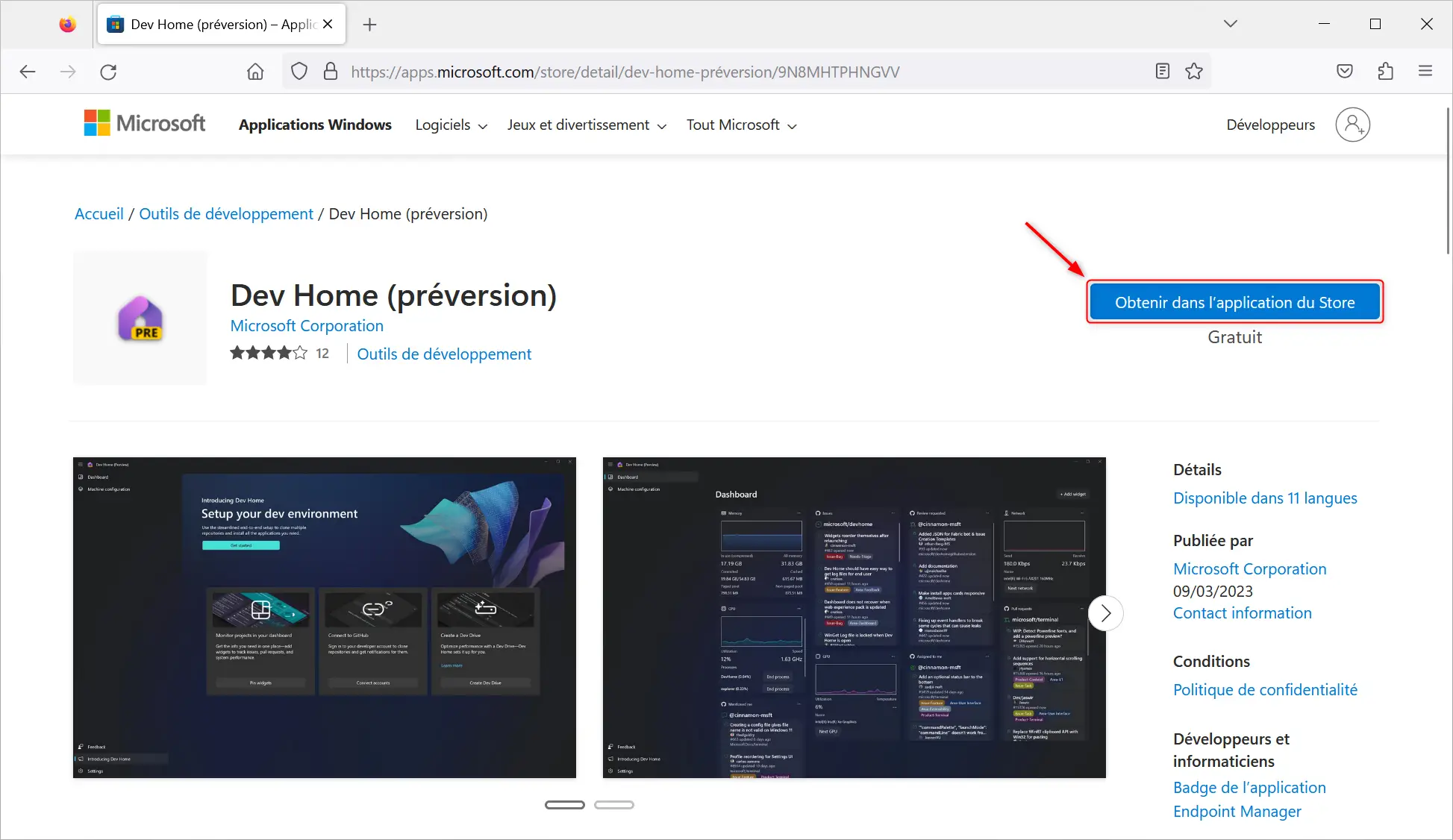The image size is (1453, 840).
Task: Open the browser home page
Action: (x=255, y=72)
